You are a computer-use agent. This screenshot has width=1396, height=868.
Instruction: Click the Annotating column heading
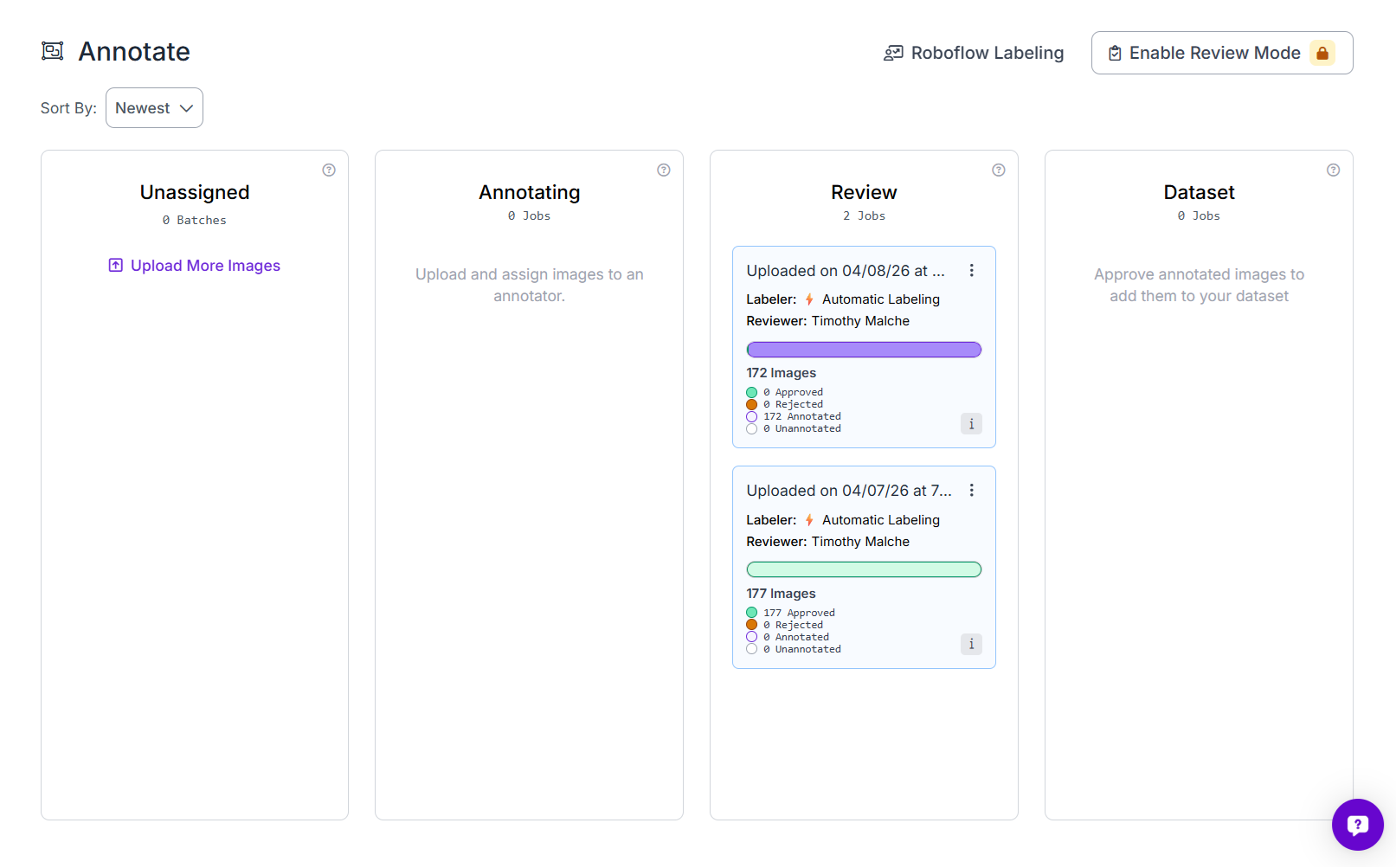point(530,192)
